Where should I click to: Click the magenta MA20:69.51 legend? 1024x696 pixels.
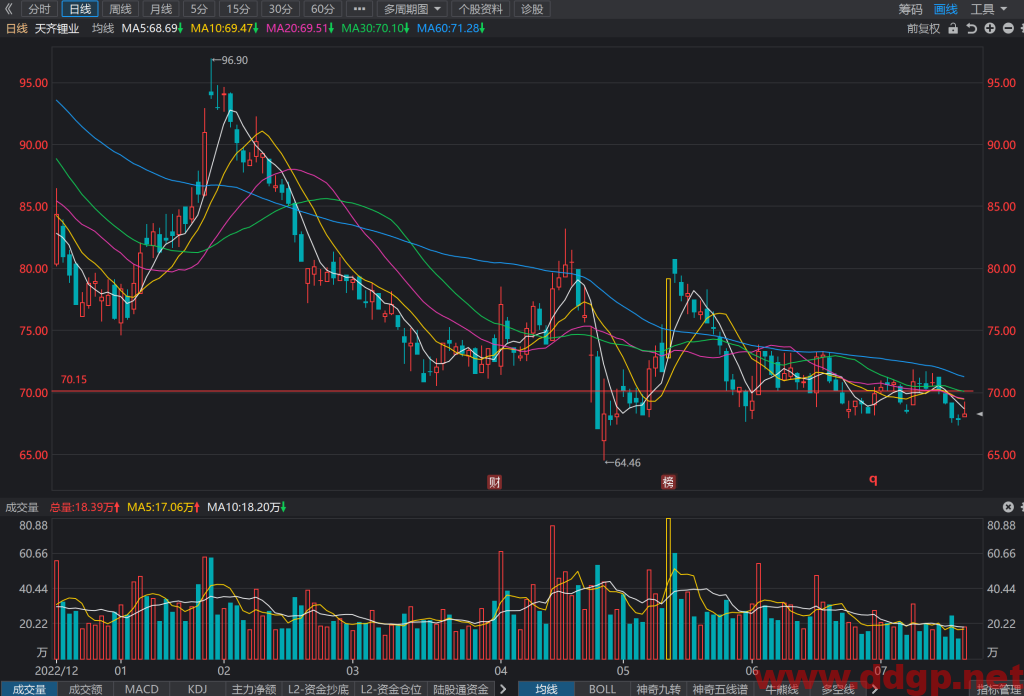point(300,29)
